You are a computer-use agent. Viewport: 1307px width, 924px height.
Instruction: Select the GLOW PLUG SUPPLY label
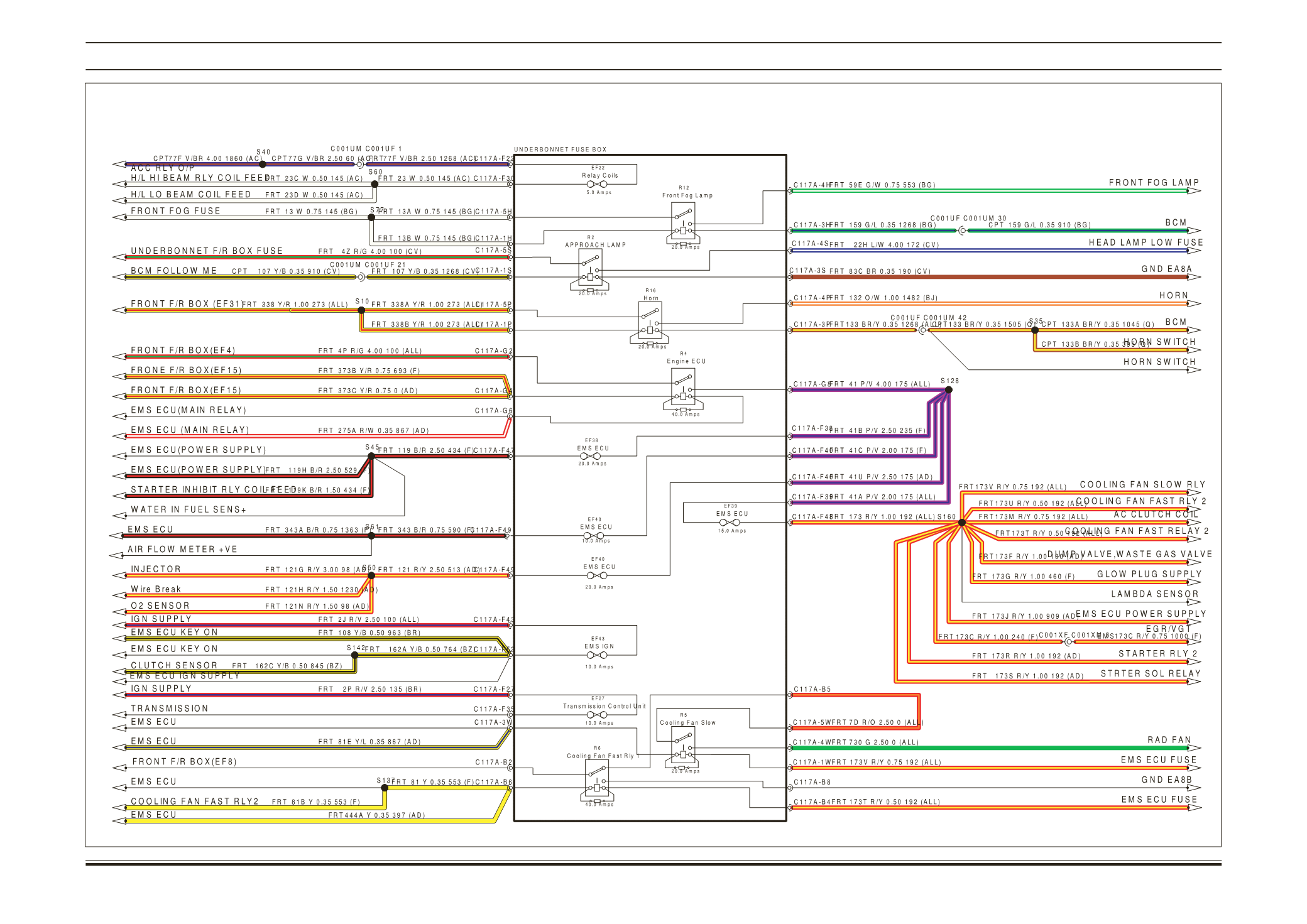click(1149, 574)
